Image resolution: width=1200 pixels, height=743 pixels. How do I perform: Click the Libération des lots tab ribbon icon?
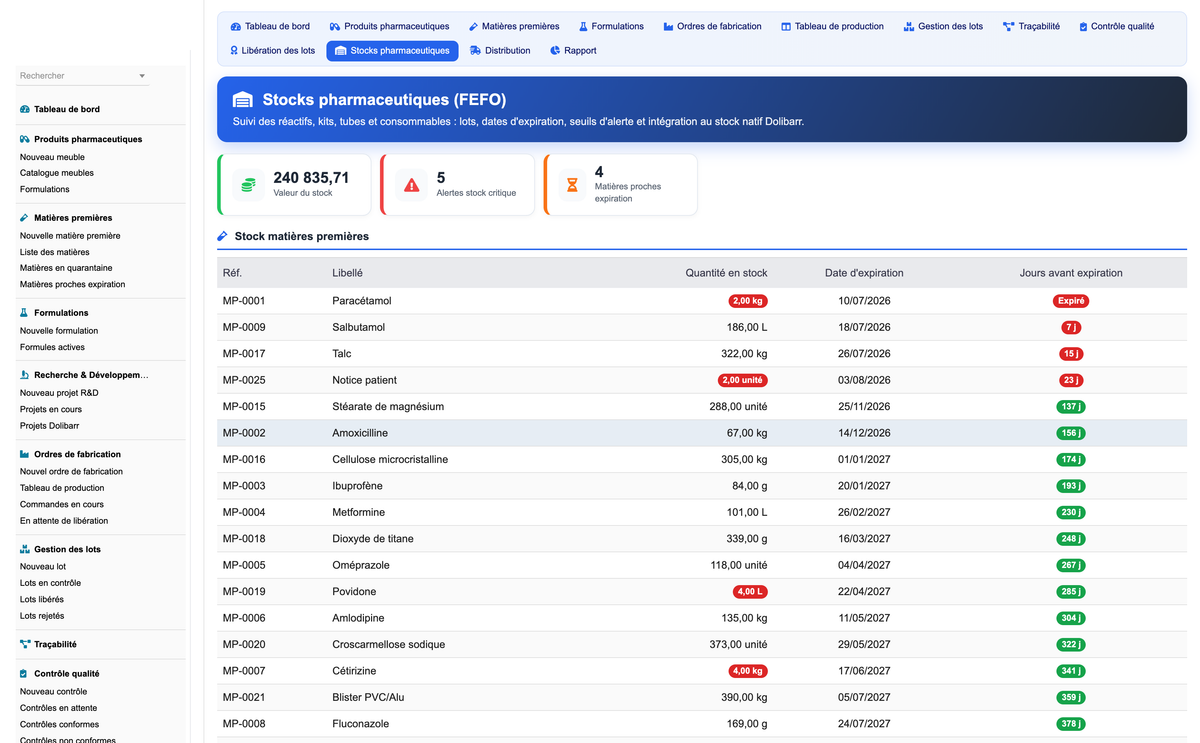234,50
